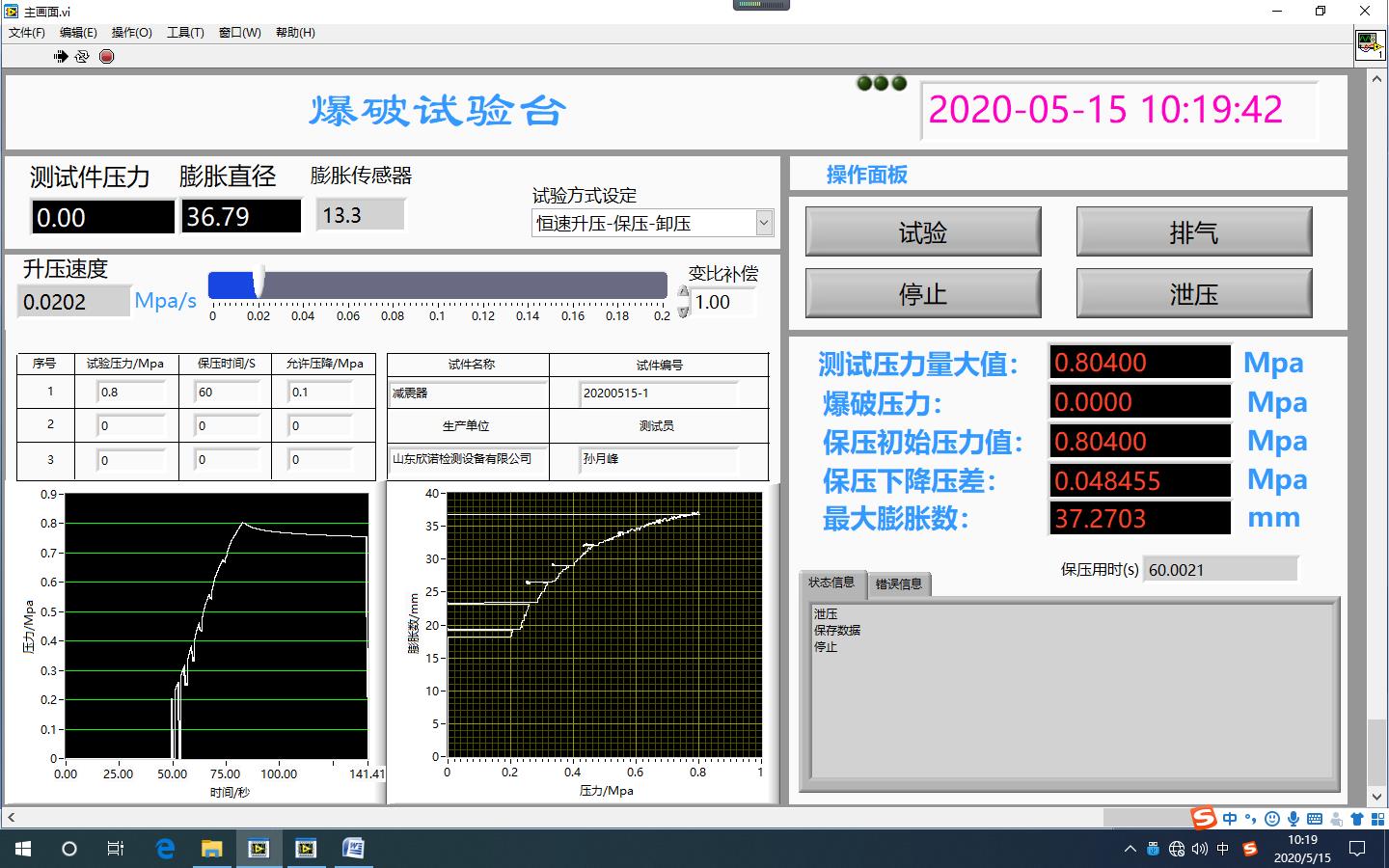Viewport: 1389px width, 868px height.
Task: Expand the system tray hidden icons chevron
Action: 1130,850
